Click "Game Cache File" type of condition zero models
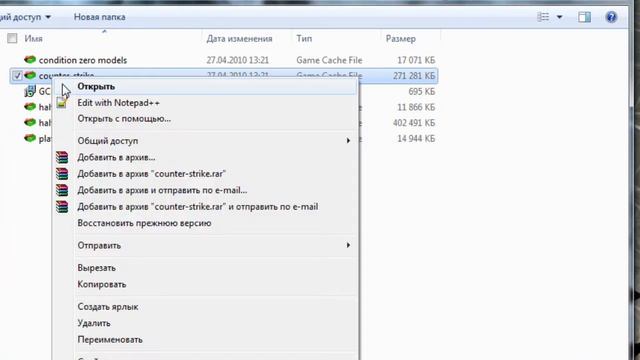Viewport: 640px width, 360px height. (329, 60)
